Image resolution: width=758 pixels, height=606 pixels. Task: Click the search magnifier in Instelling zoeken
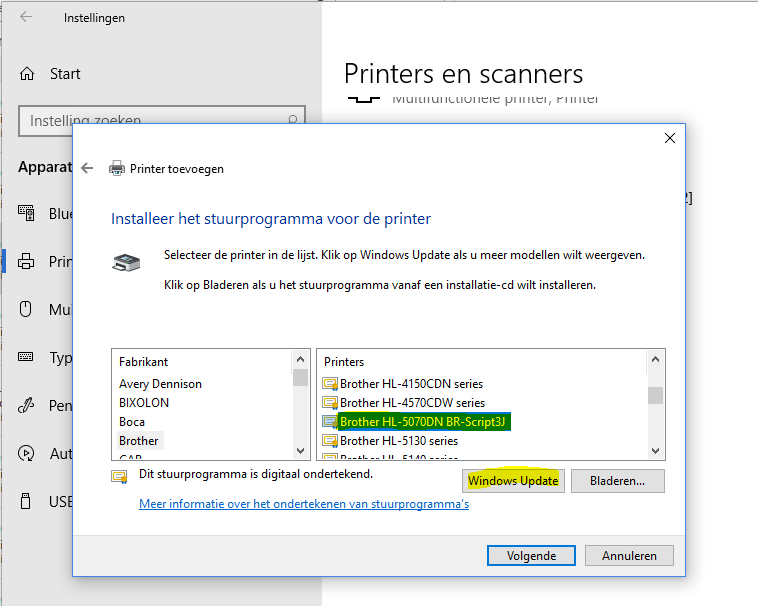click(x=292, y=119)
